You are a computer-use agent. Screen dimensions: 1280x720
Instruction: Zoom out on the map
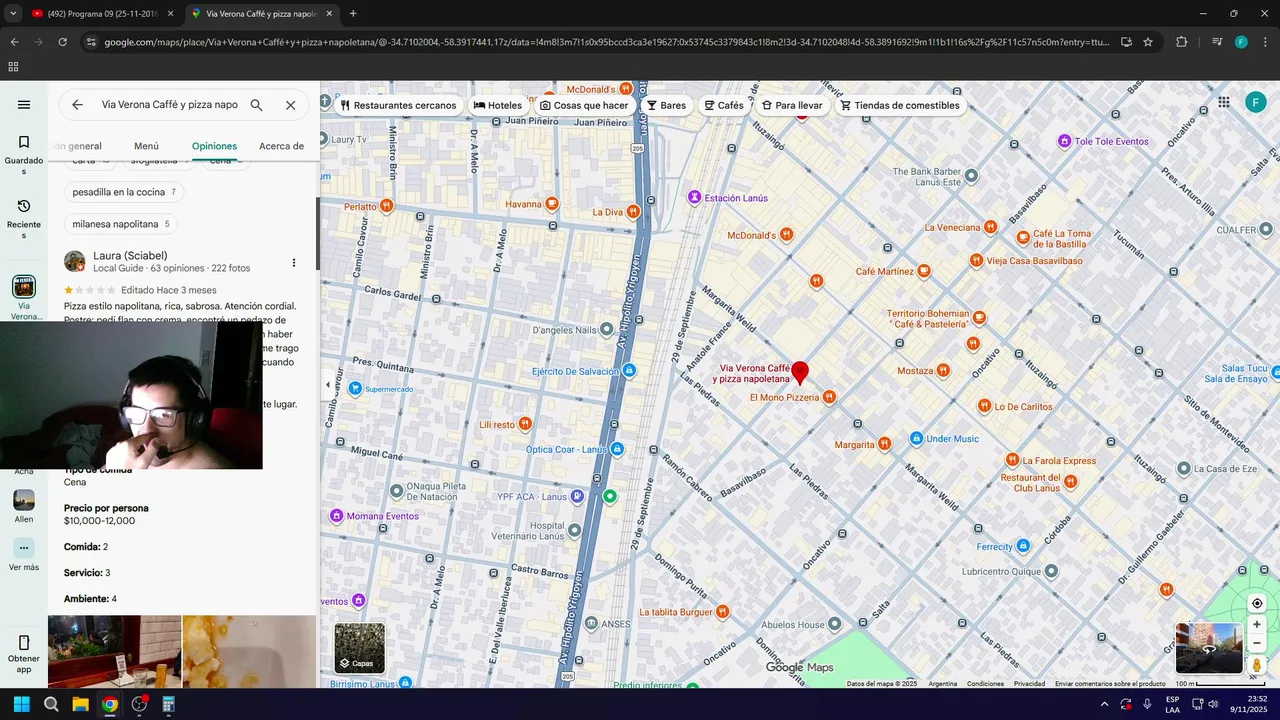(x=1257, y=643)
